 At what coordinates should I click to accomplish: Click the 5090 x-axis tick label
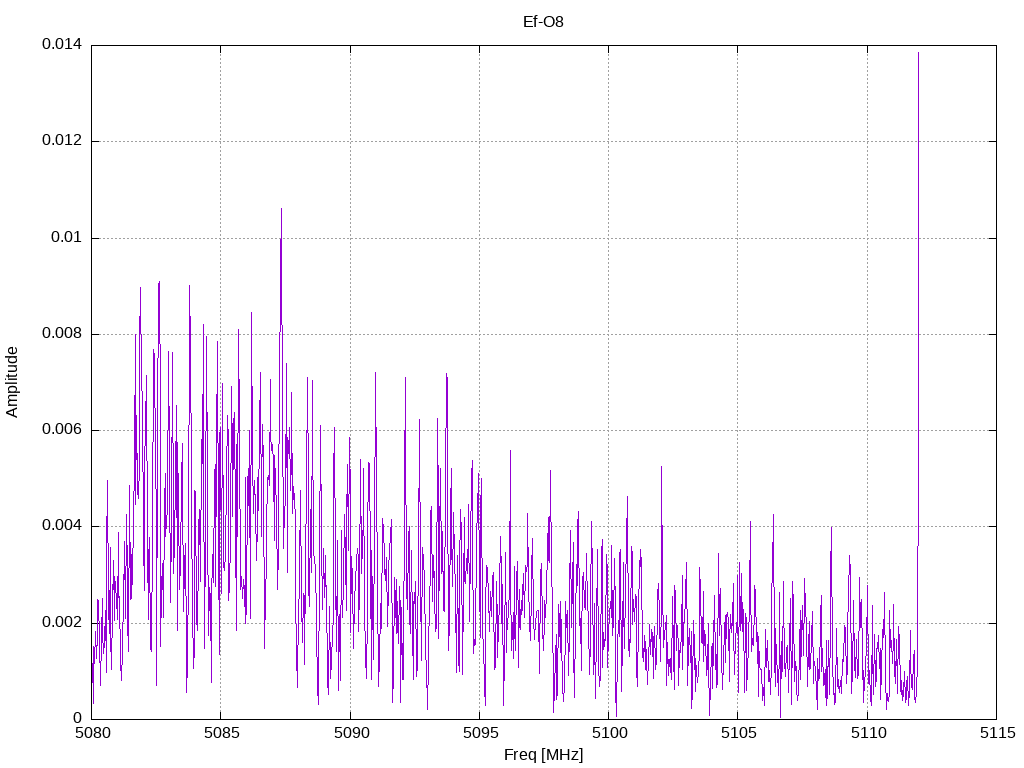351,733
